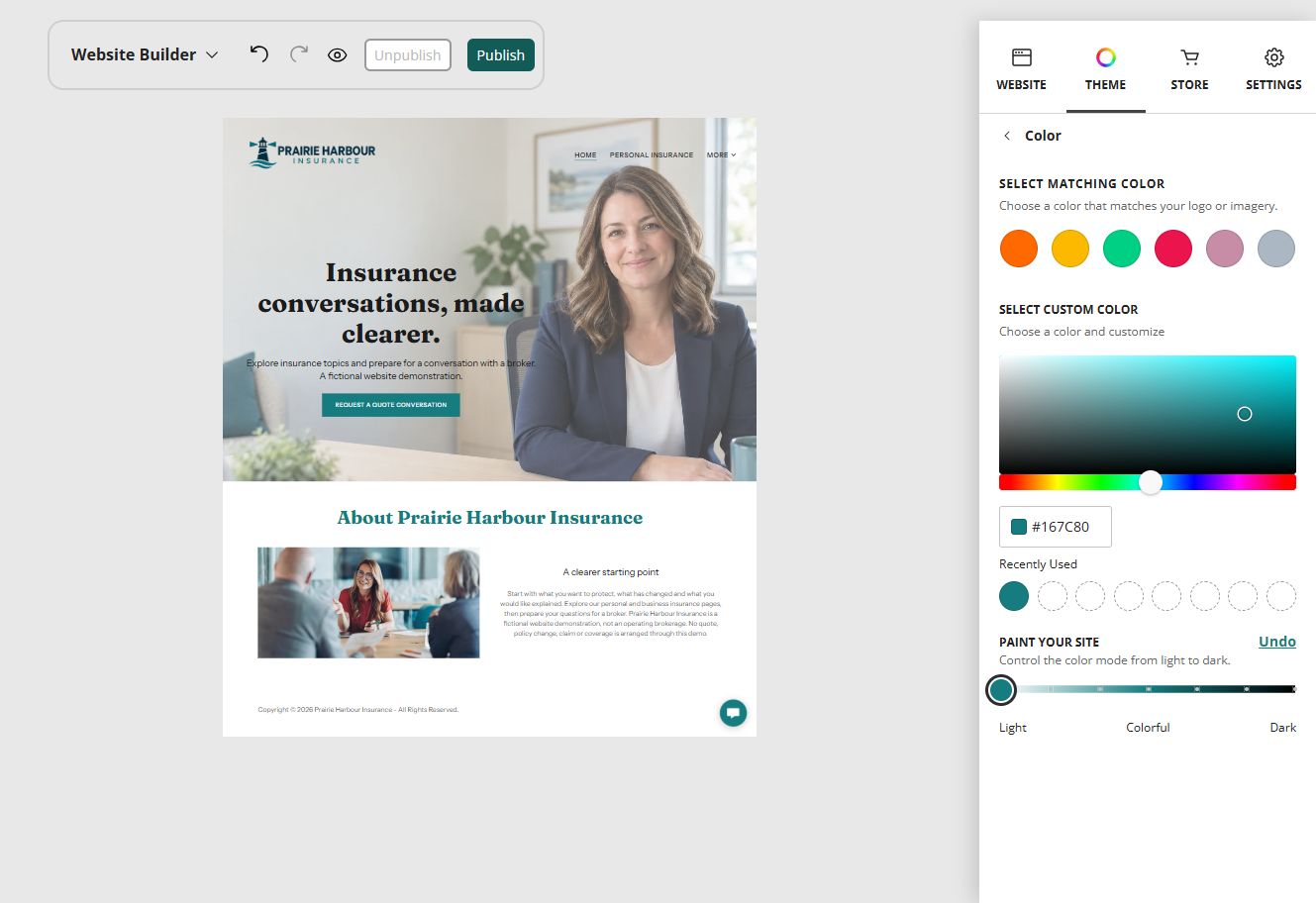
Task: Select the gray-blue matching color swatch
Action: coord(1276,249)
